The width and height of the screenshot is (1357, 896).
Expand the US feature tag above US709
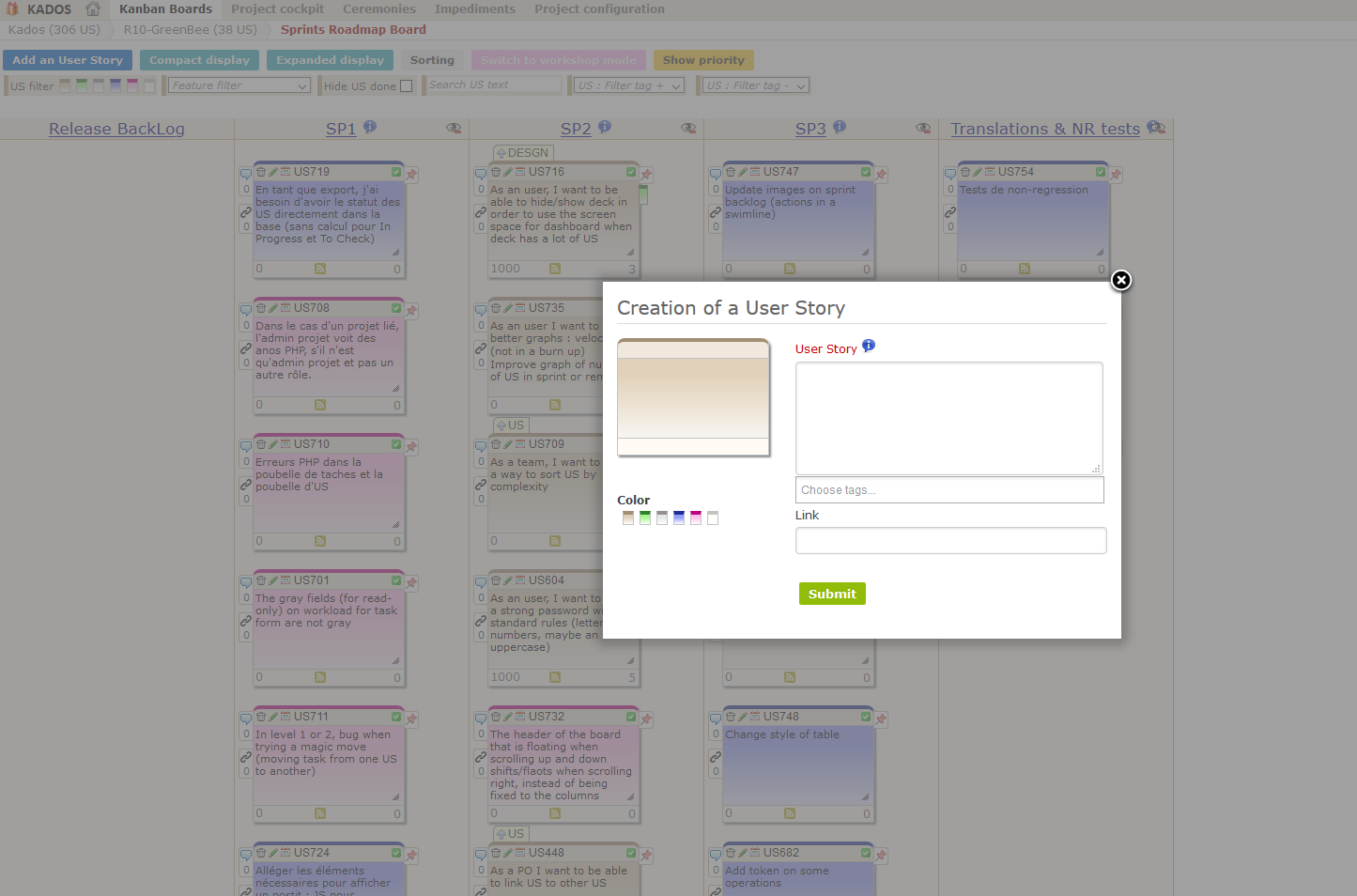pyautogui.click(x=511, y=425)
